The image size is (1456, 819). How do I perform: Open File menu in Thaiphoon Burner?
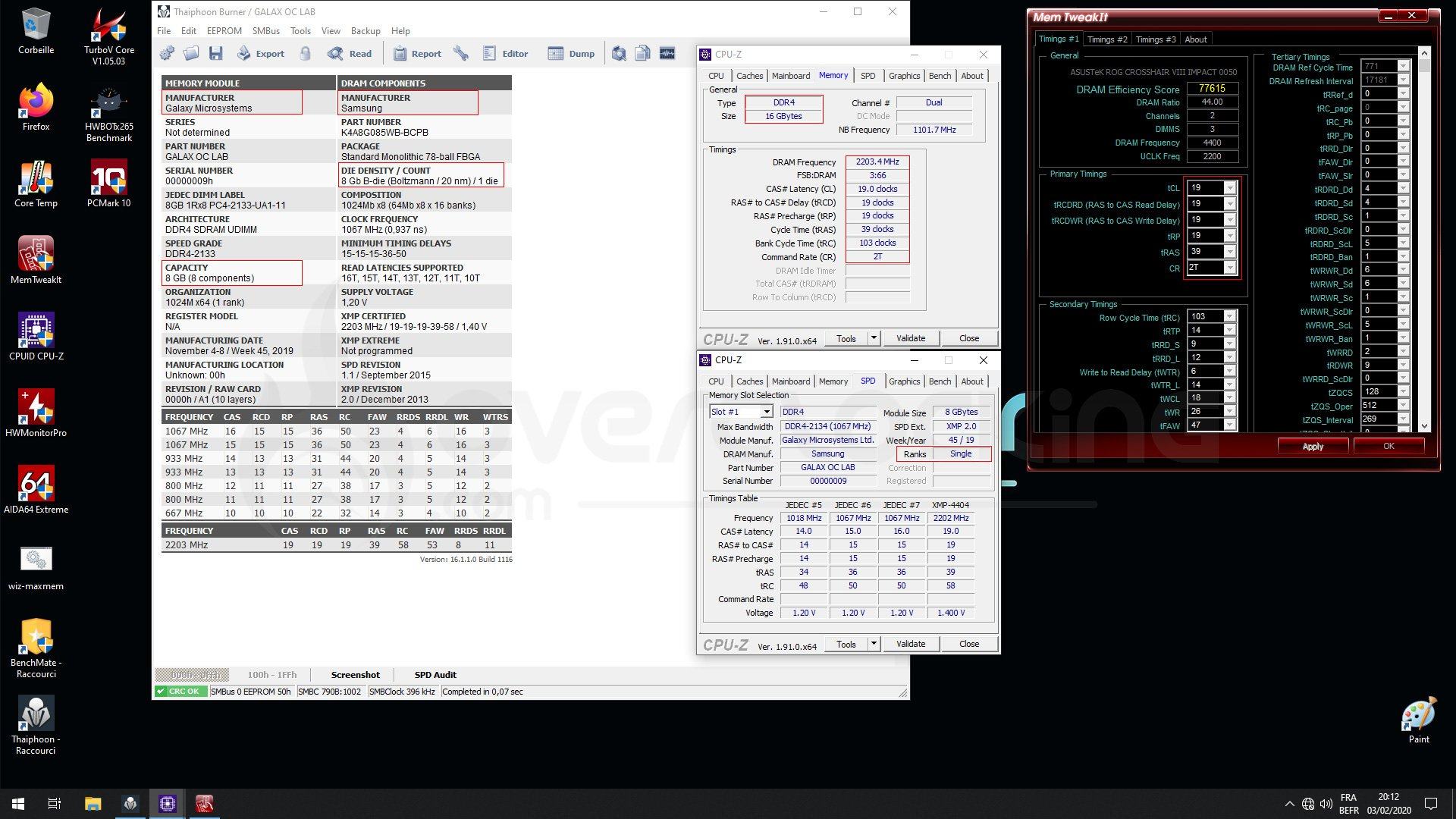(164, 31)
